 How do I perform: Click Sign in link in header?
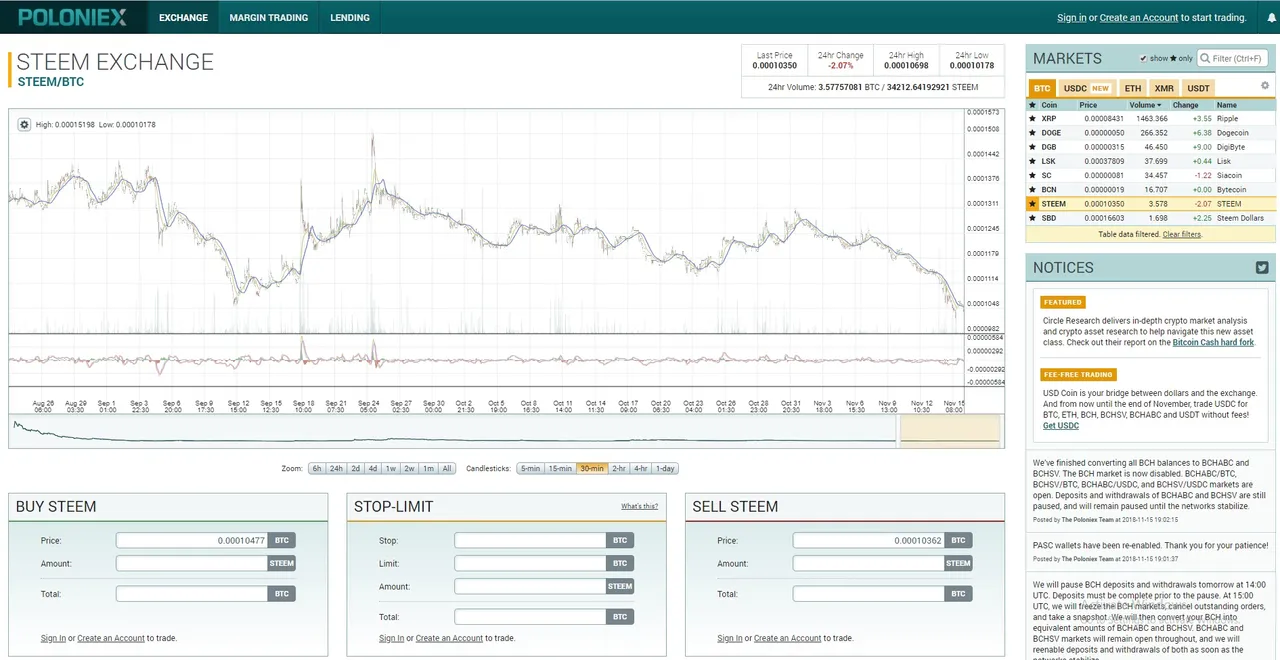point(1071,18)
